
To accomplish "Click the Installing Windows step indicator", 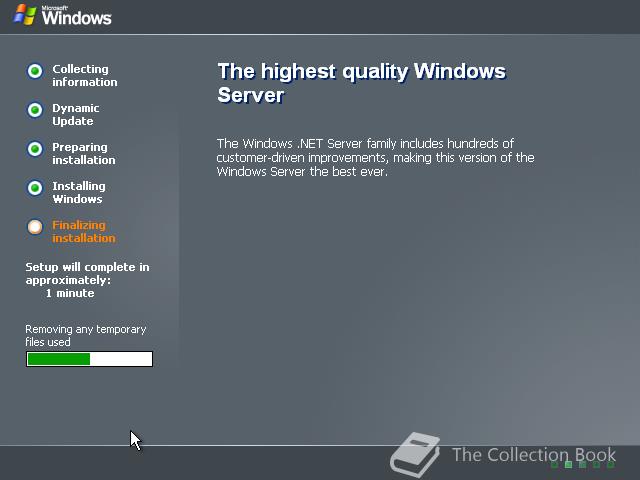I will click(35, 188).
